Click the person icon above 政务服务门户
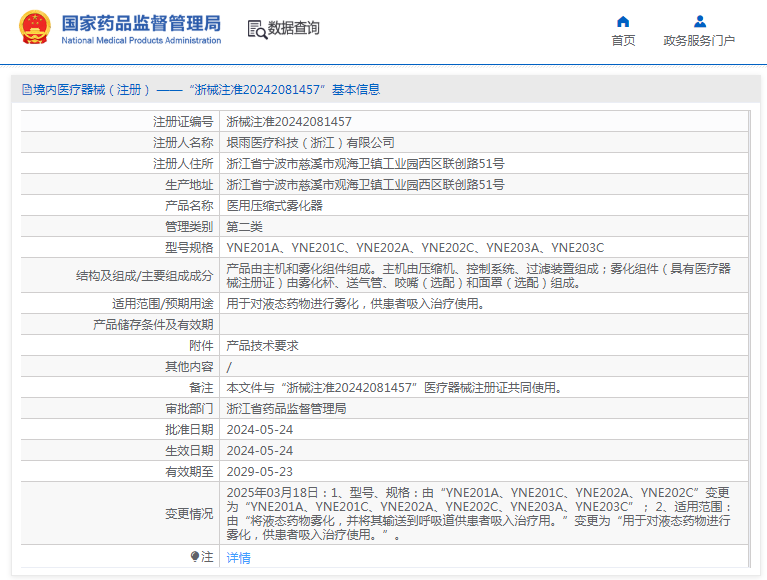Viewport: 767px width, 580px height. point(699,21)
